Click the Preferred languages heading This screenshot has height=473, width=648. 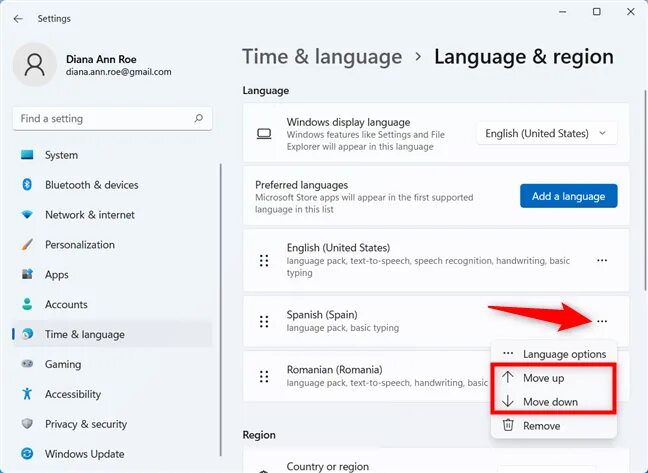pos(302,185)
